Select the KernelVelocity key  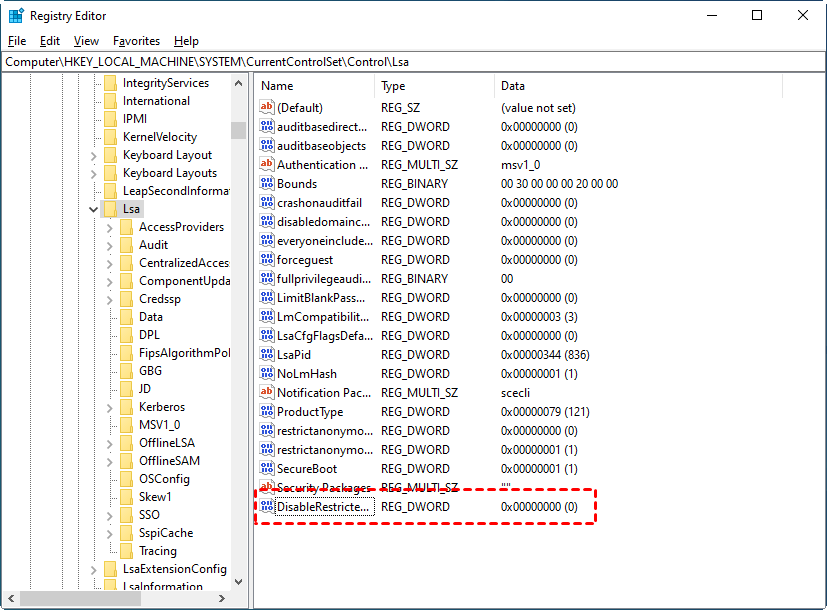click(160, 137)
